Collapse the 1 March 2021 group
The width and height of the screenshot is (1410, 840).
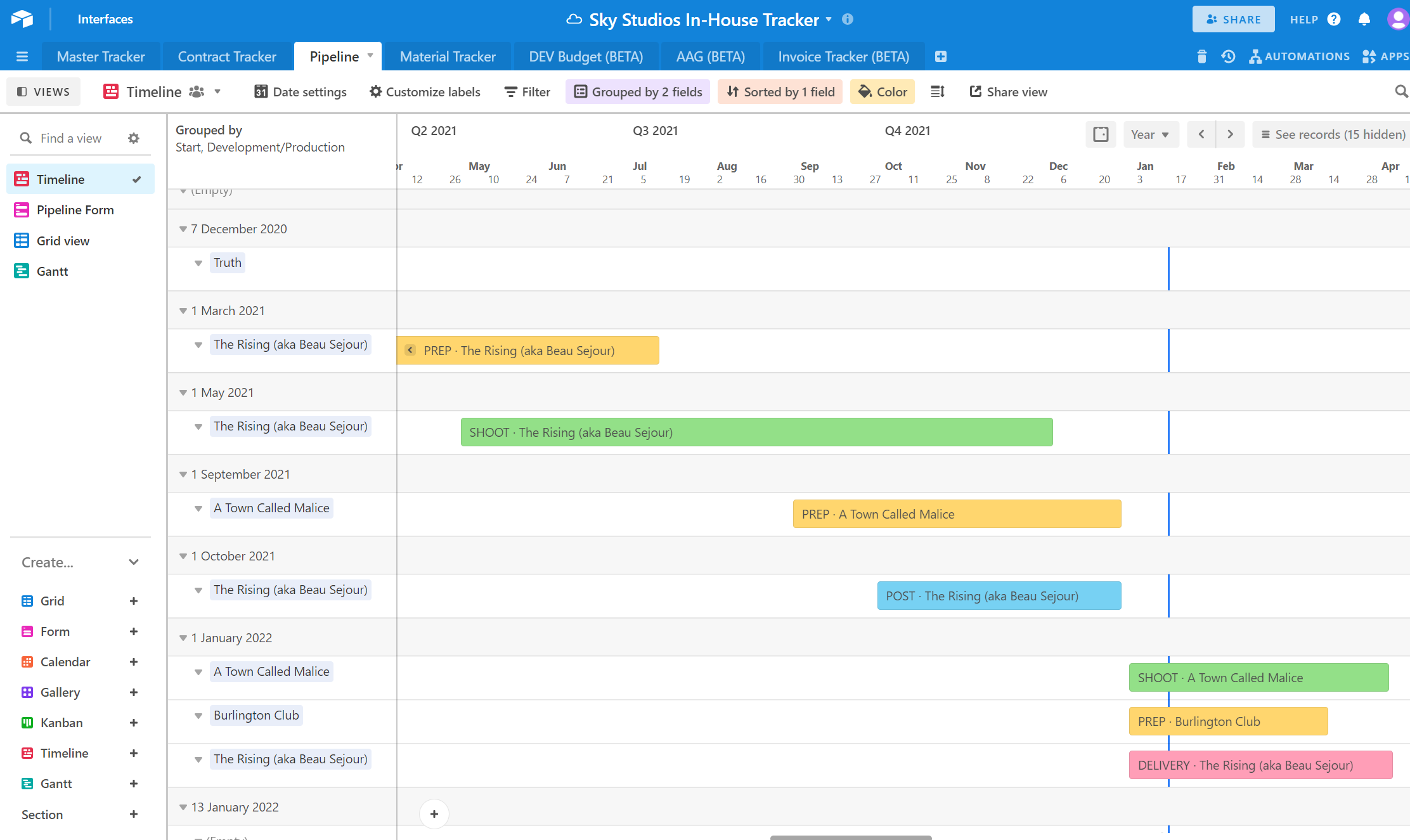(x=183, y=311)
